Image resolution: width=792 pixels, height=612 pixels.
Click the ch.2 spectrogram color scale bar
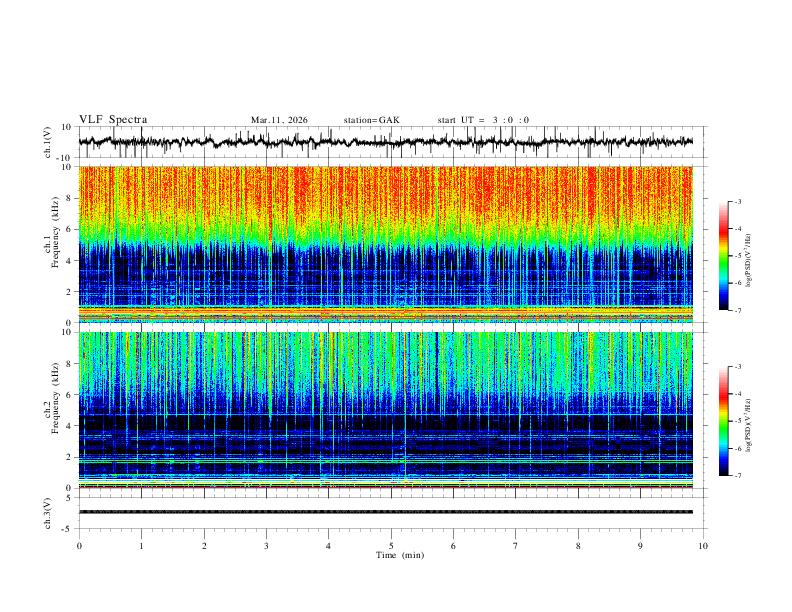[x=723, y=421]
